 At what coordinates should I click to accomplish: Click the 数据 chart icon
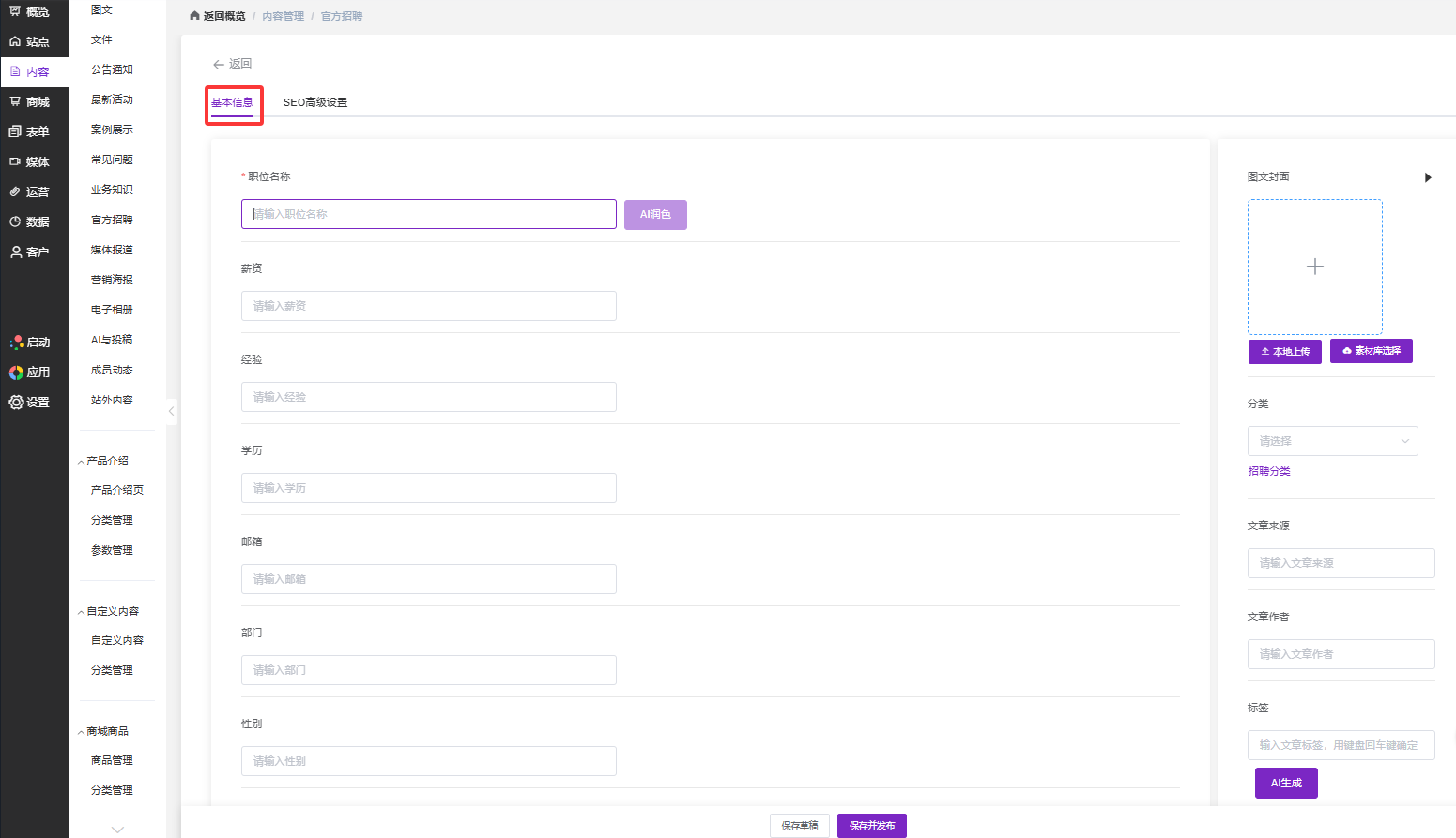[x=15, y=221]
